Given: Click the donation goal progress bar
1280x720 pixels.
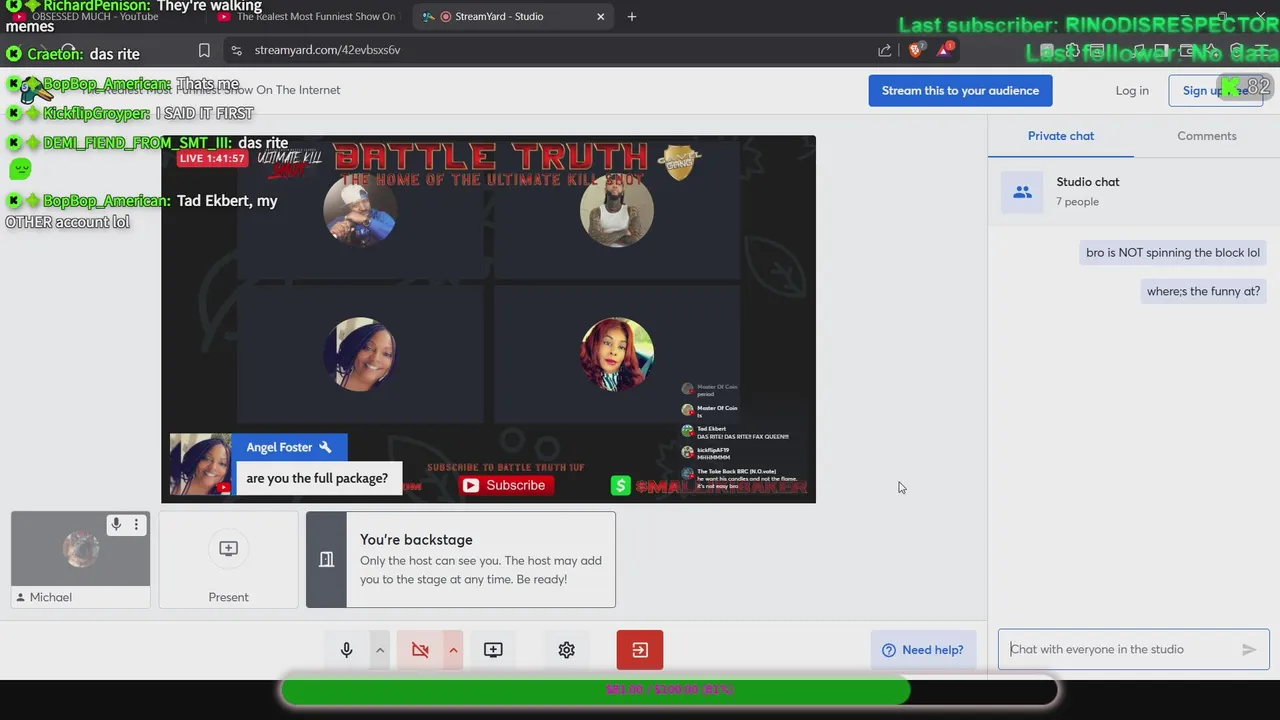Looking at the screenshot, I should pyautogui.click(x=669, y=690).
